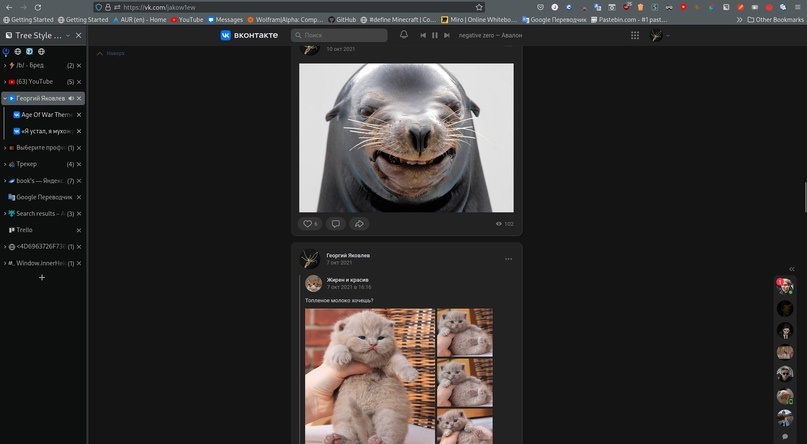Open the translator extension icon in toolbar
The image size is (807, 444).
[598, 7]
